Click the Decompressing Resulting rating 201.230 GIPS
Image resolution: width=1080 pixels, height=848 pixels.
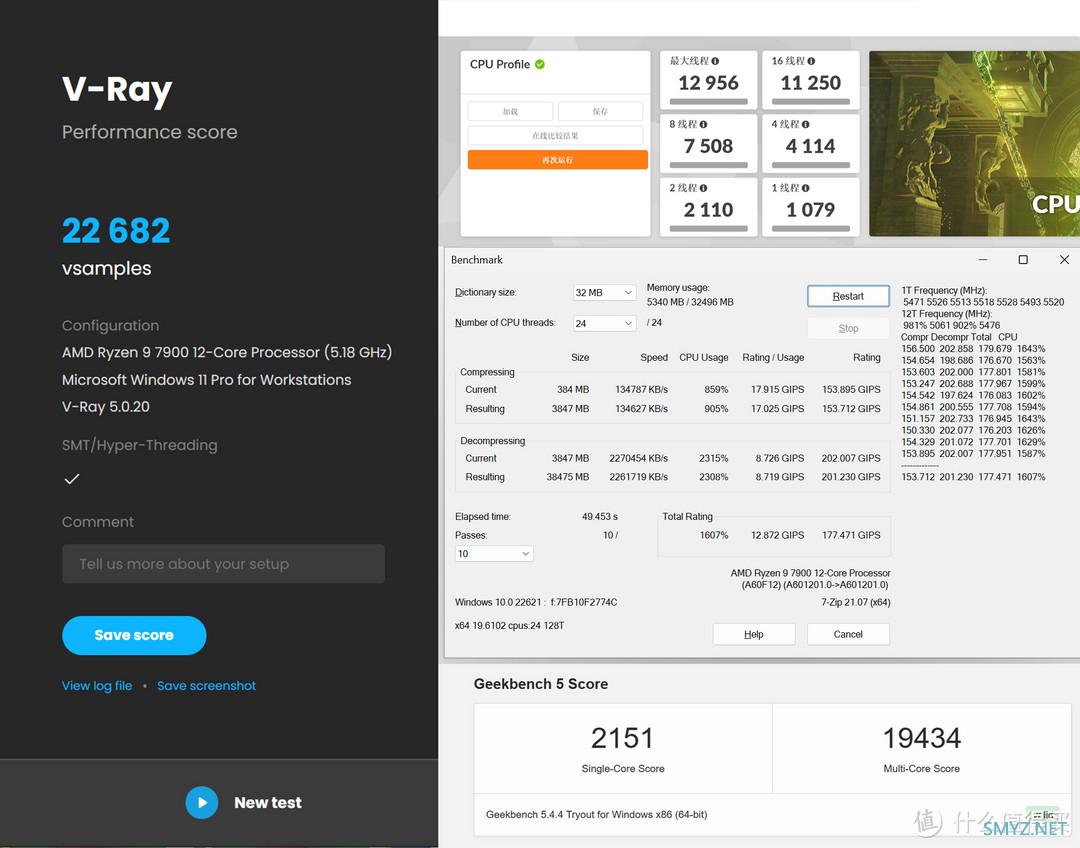coord(851,477)
